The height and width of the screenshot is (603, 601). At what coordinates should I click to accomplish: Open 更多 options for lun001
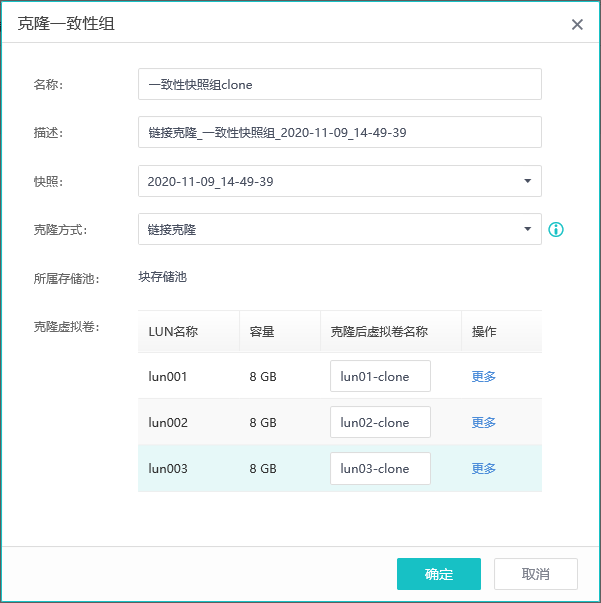pos(484,376)
